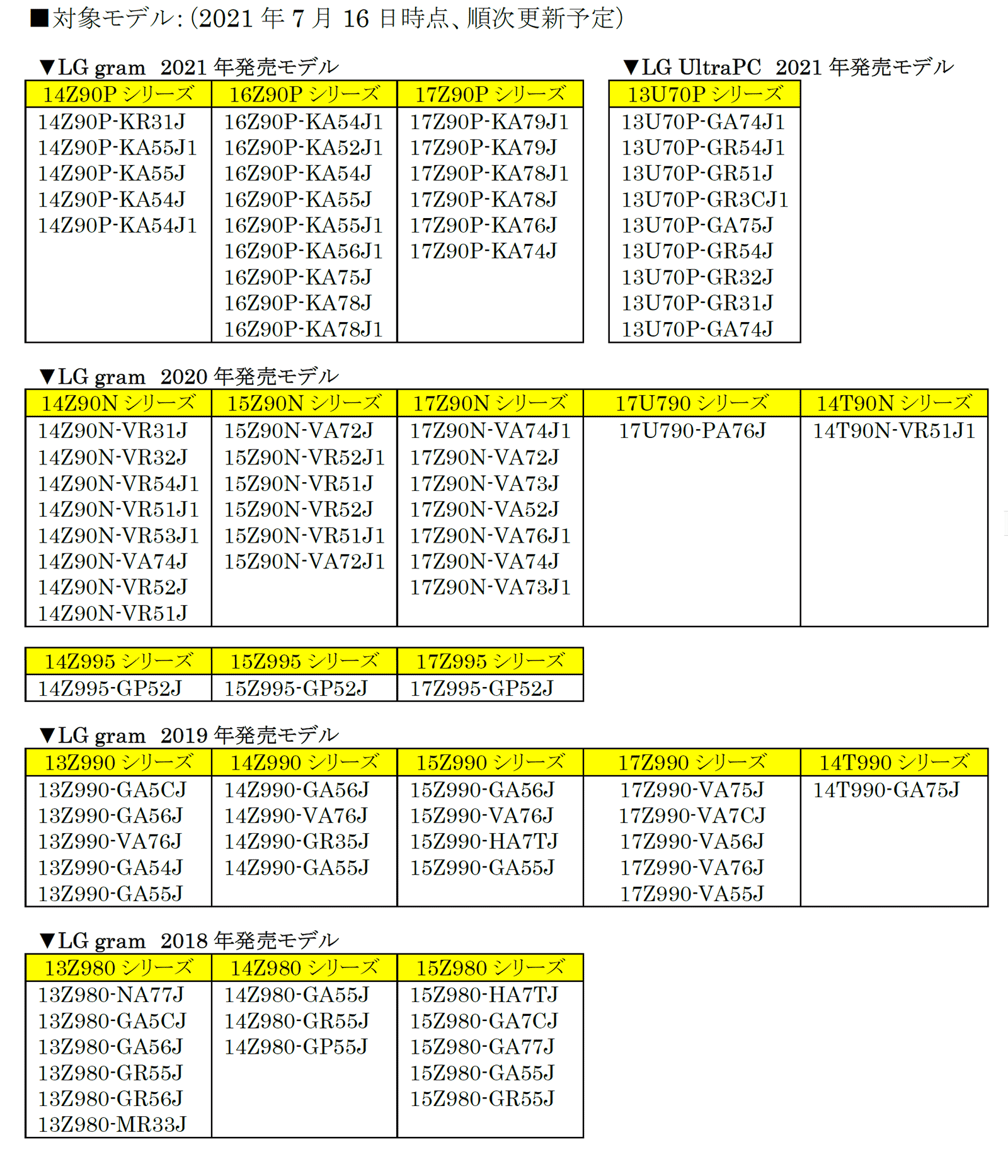Select model 15Z980-GR55J
The width and height of the screenshot is (1008, 1176).
tap(482, 1098)
